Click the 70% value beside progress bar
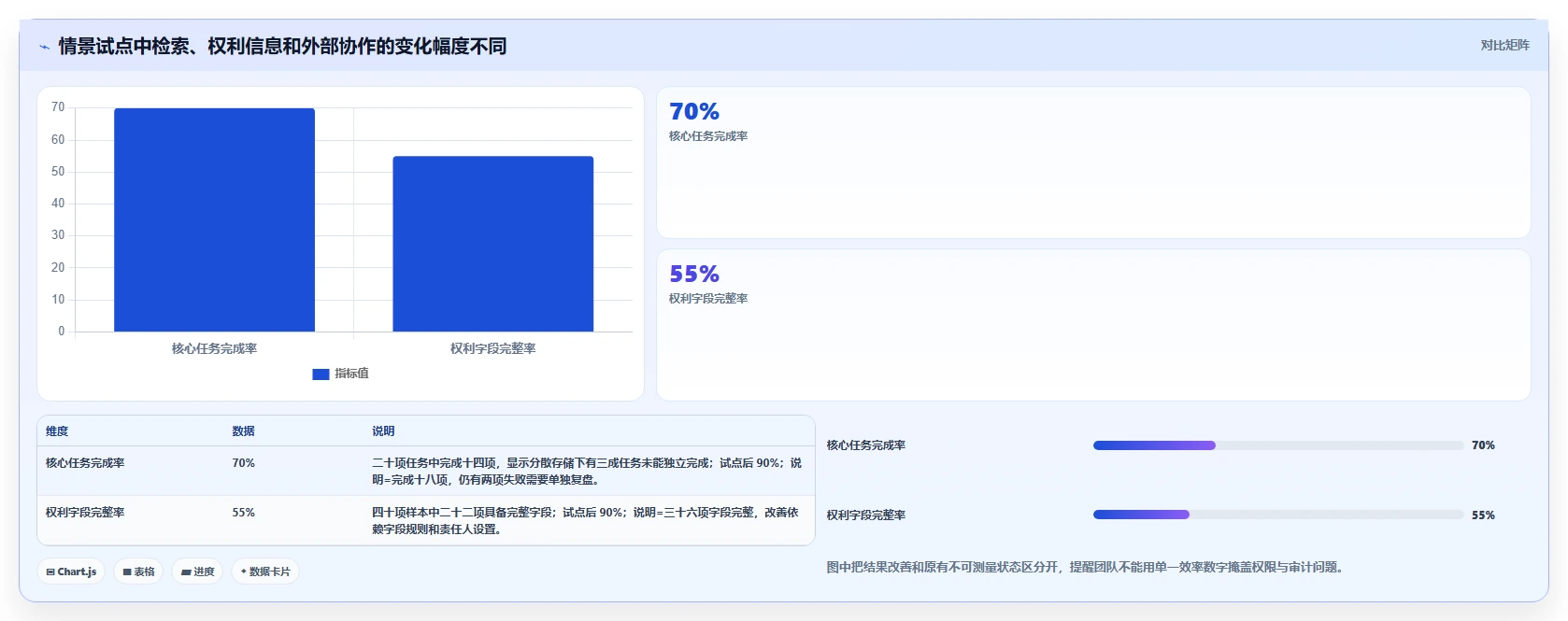Viewport: 1568px width, 621px height. coord(1483,445)
